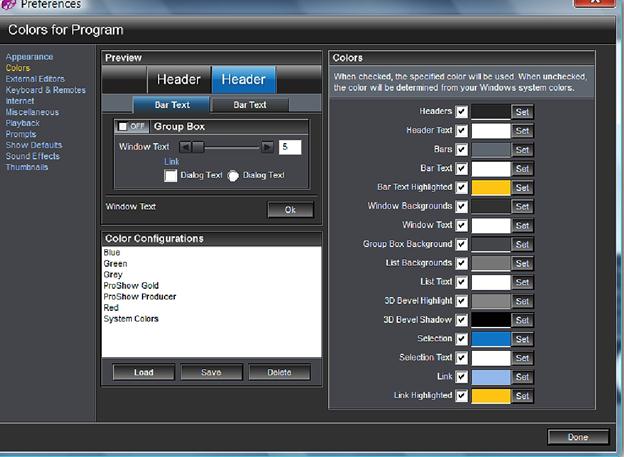
Task: Uncheck the Bar Text Highlighted checkbox
Action: [x=461, y=187]
